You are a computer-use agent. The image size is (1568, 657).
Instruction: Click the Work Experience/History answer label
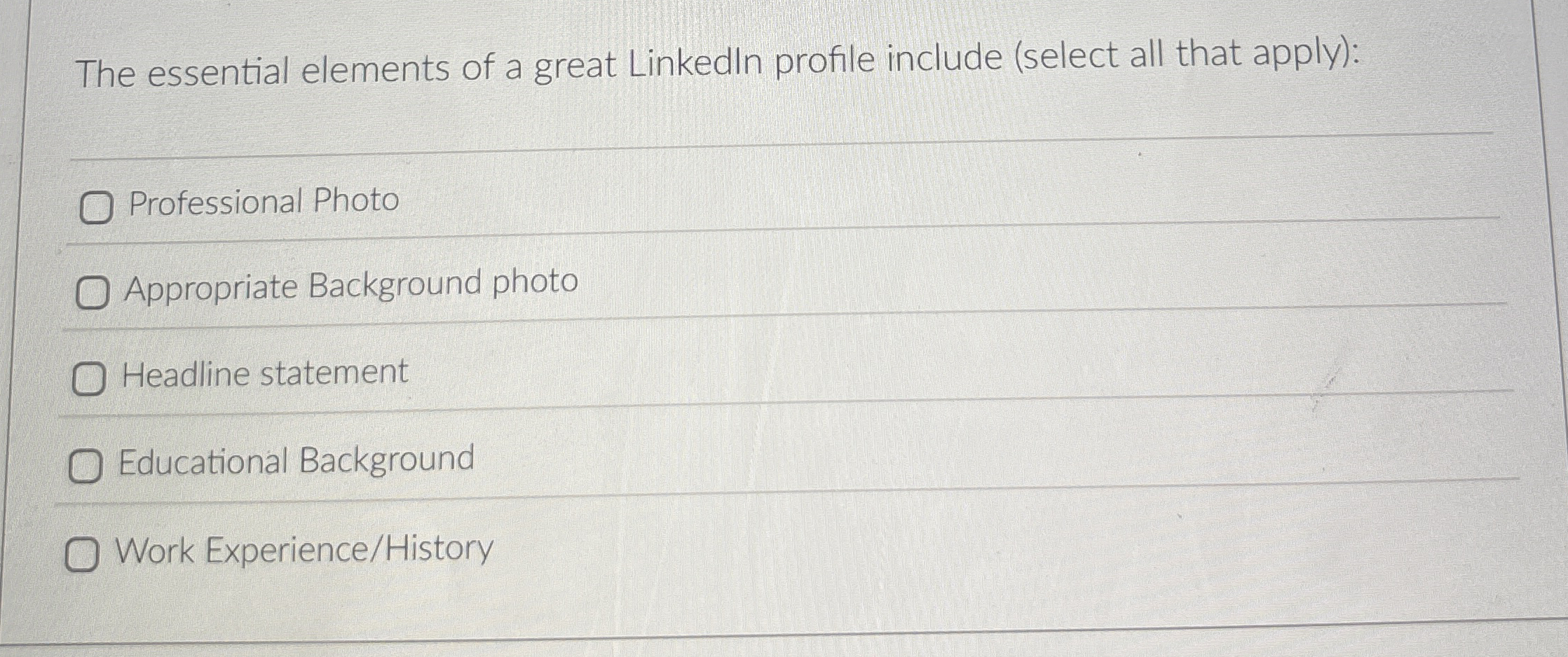(x=304, y=550)
